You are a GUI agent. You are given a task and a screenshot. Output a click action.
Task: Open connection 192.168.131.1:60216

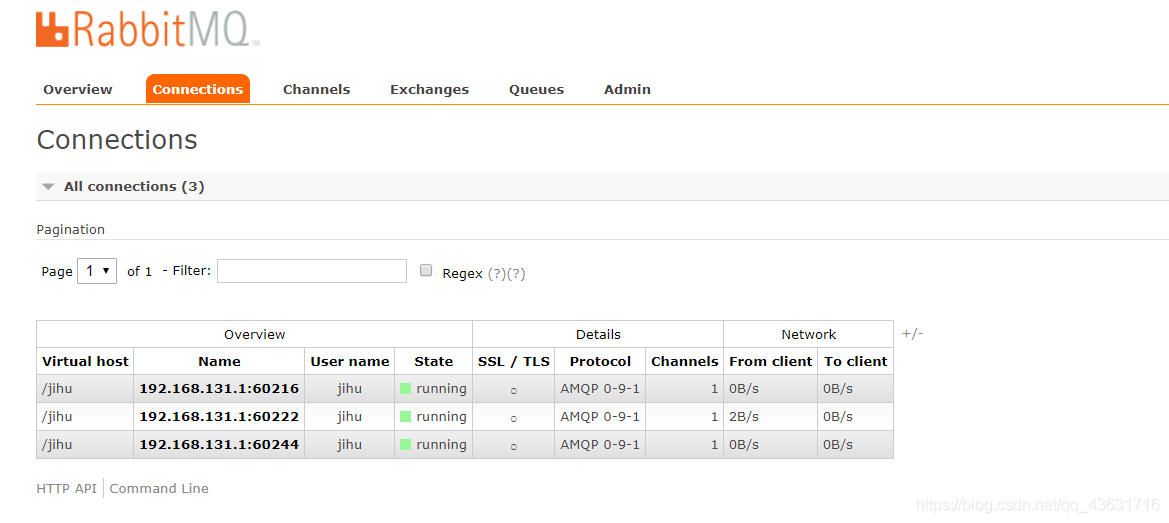pos(219,389)
